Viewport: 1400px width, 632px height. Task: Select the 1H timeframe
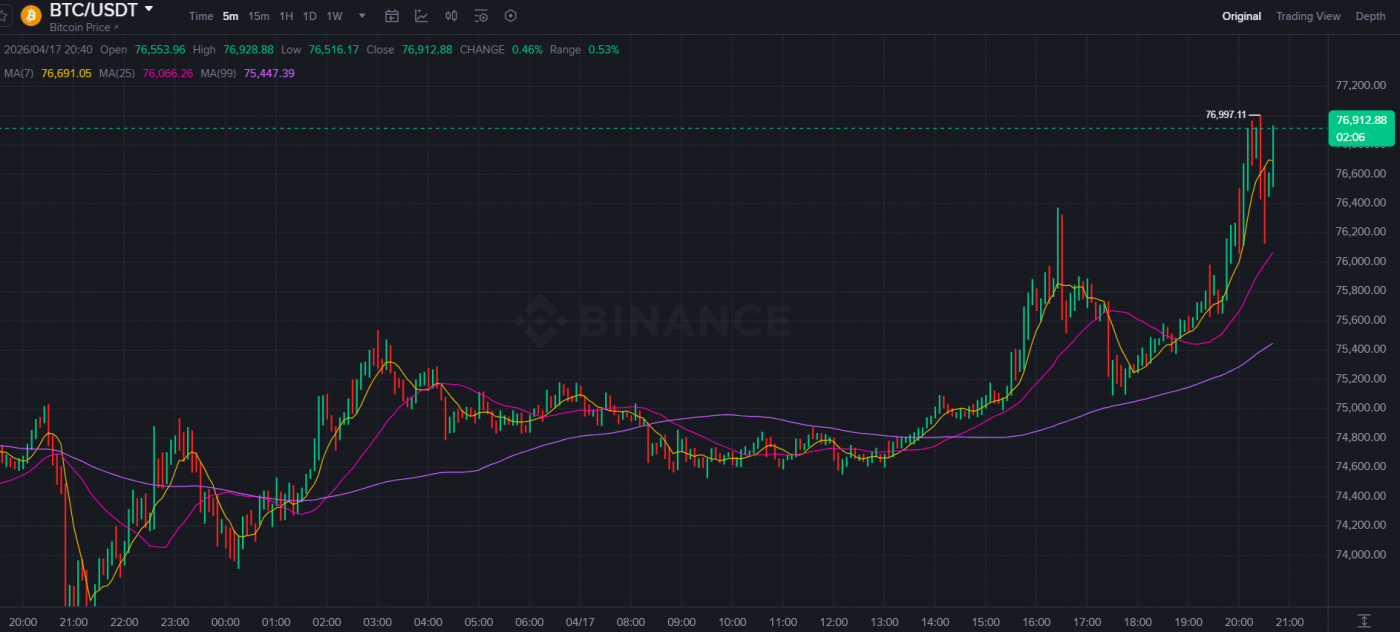click(x=286, y=16)
